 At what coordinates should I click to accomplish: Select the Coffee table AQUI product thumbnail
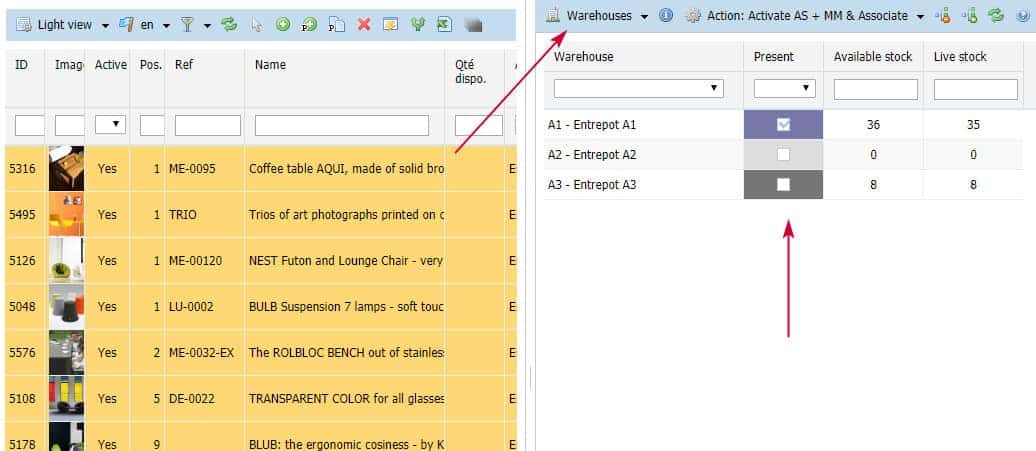click(66, 169)
